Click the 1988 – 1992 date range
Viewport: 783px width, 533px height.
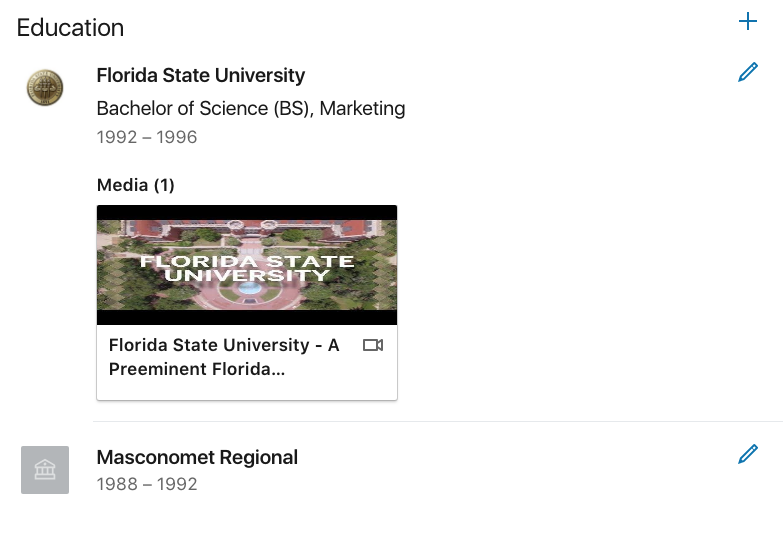point(147,484)
